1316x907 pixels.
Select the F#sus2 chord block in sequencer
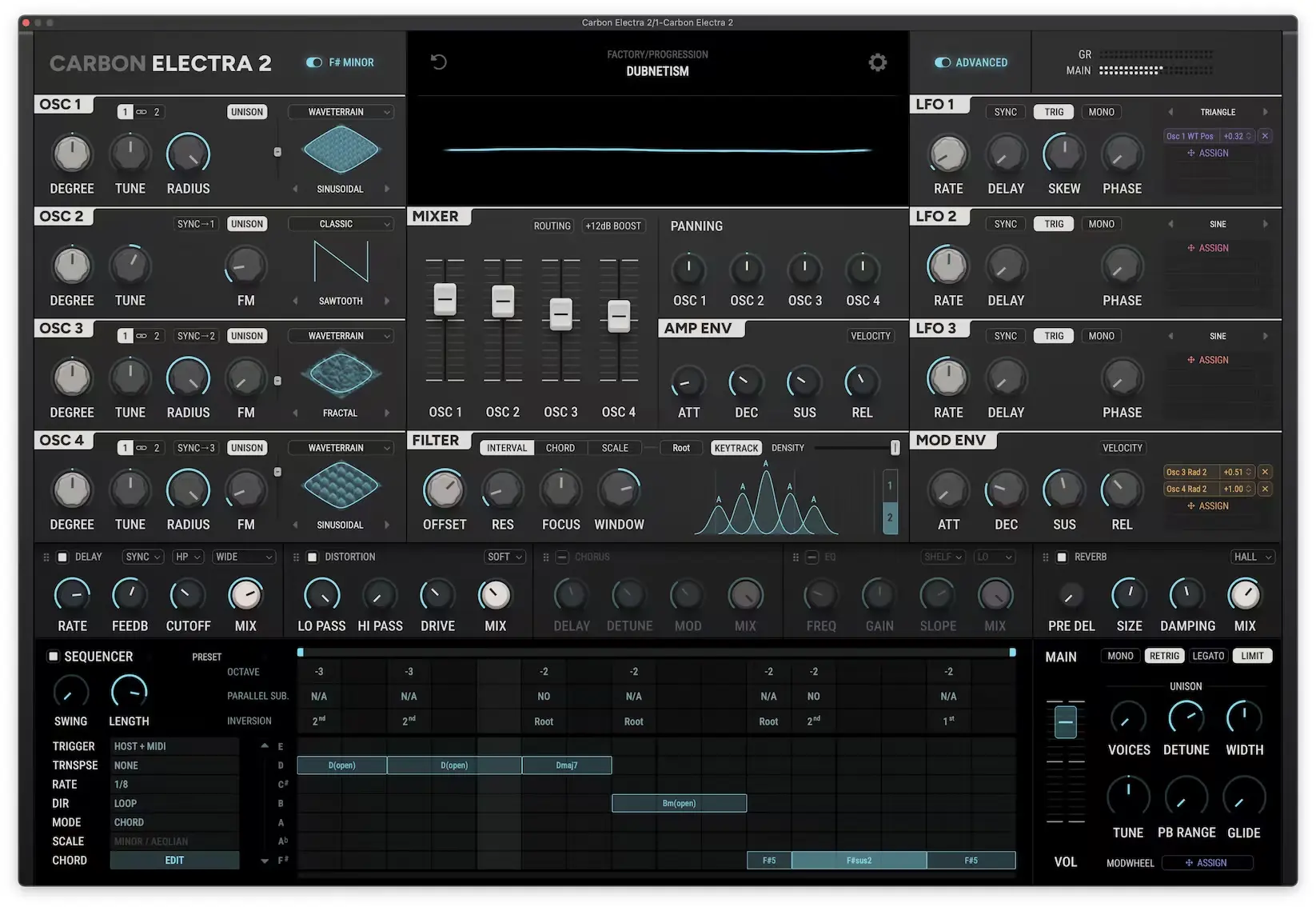859,861
